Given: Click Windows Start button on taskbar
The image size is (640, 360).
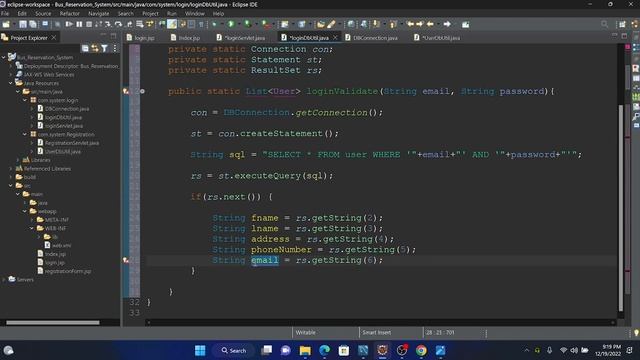Looking at the screenshot, I should [x=200, y=350].
